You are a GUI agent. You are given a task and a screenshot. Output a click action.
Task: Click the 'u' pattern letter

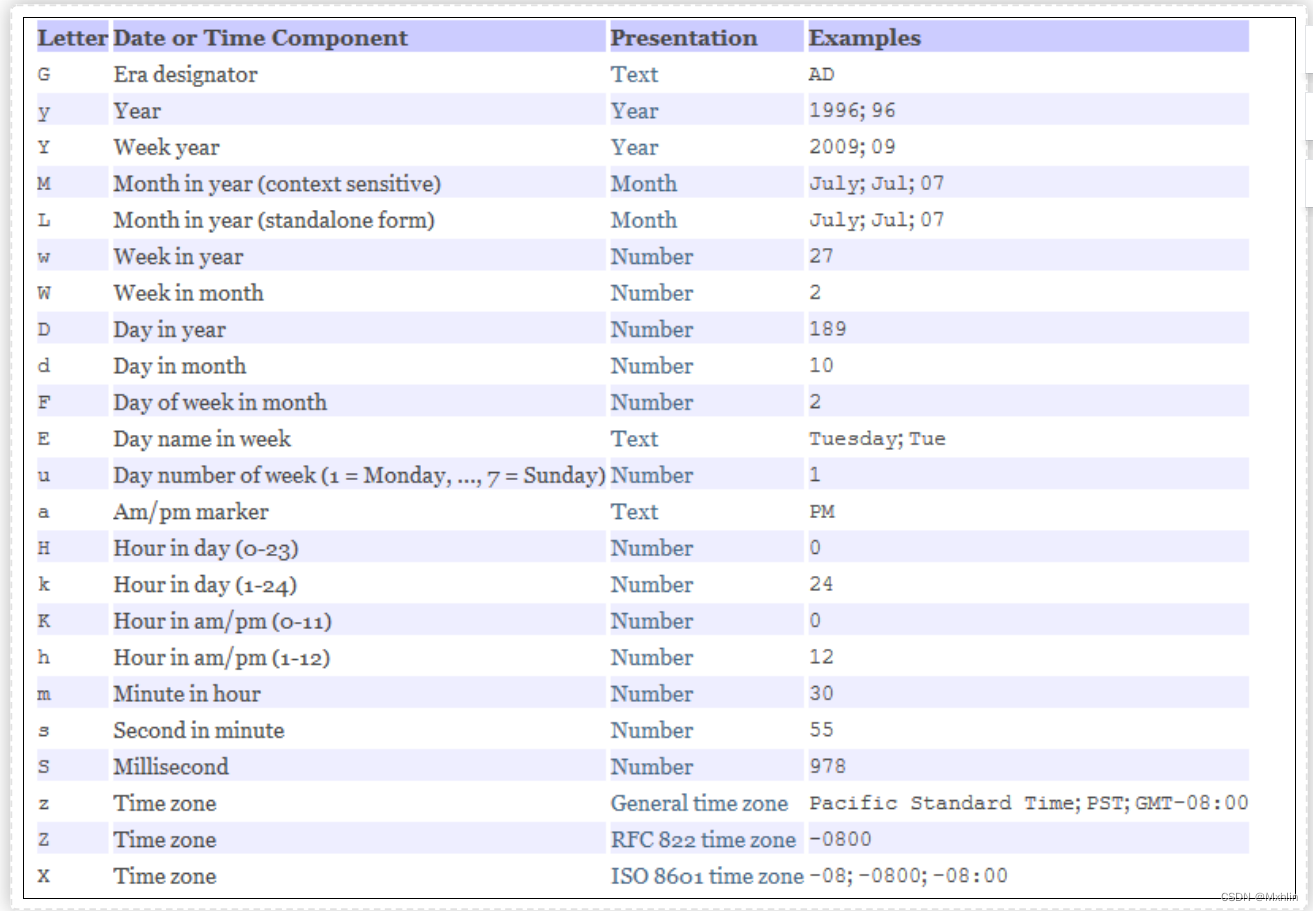pos(44,476)
